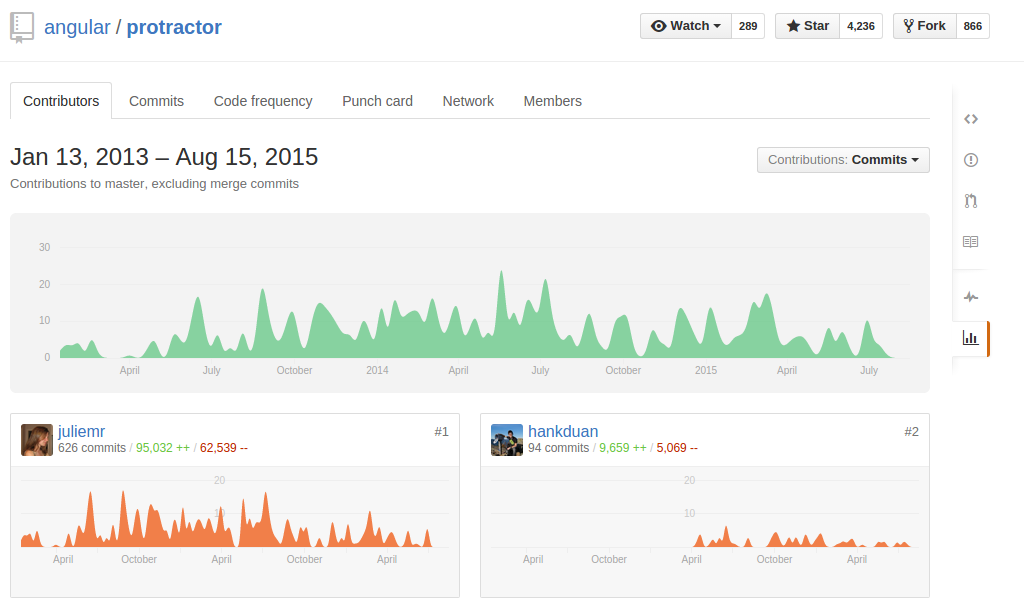The width and height of the screenshot is (1024, 611).
Task: Click hankduan's avatar thumbnail
Action: [x=507, y=440]
